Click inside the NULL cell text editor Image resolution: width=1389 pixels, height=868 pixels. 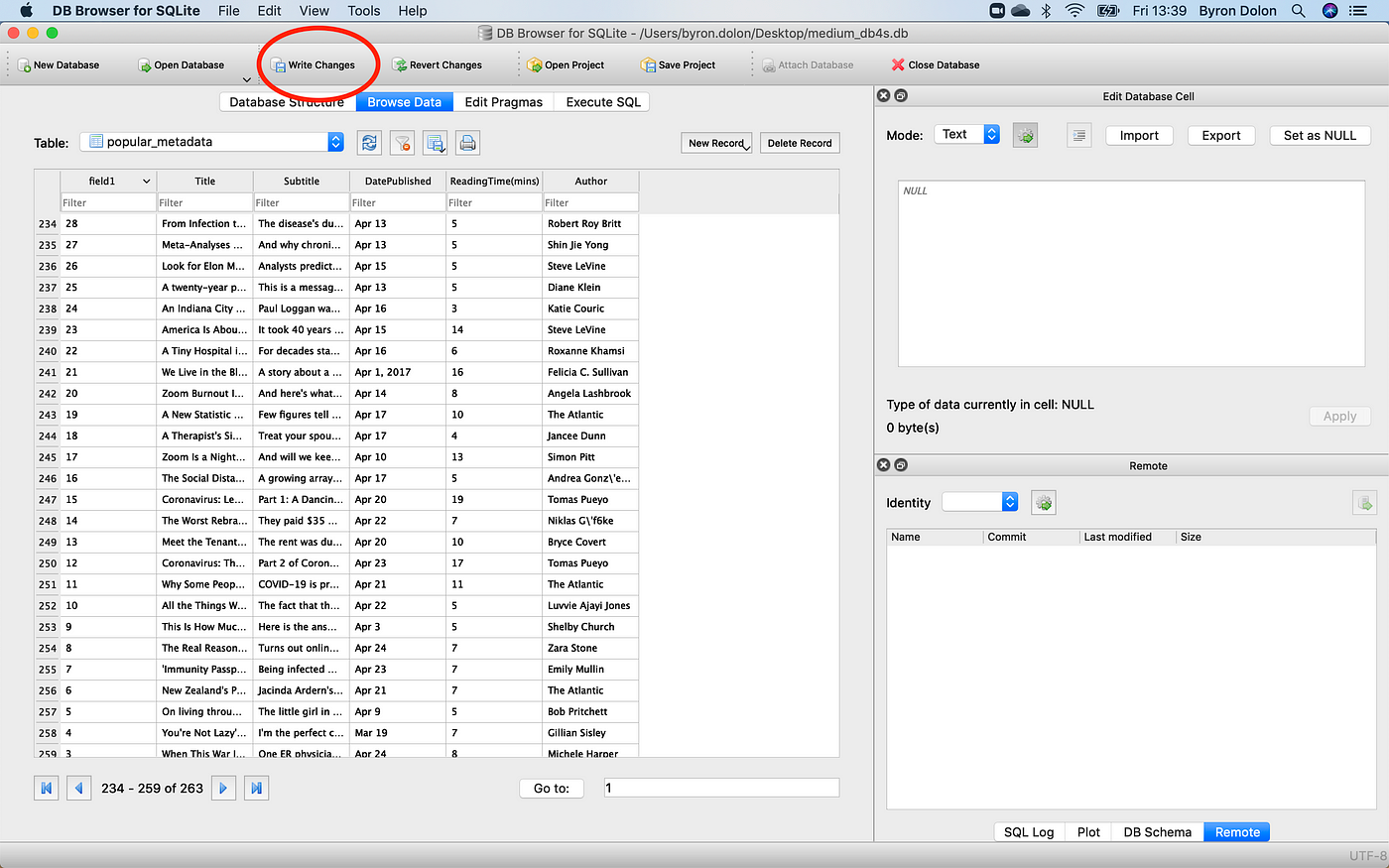(1133, 274)
